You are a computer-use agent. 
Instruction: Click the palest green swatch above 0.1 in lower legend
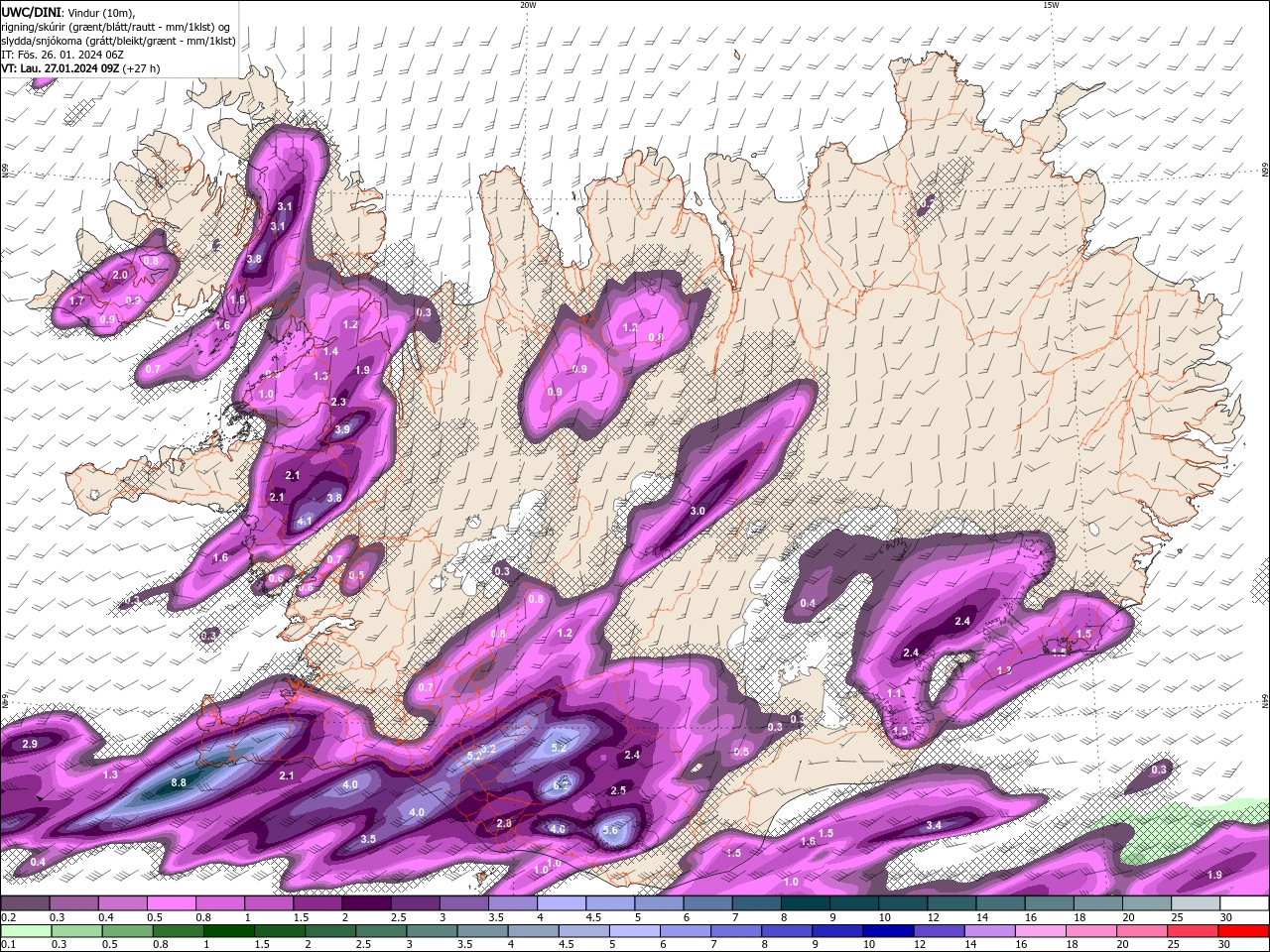tap(26, 930)
